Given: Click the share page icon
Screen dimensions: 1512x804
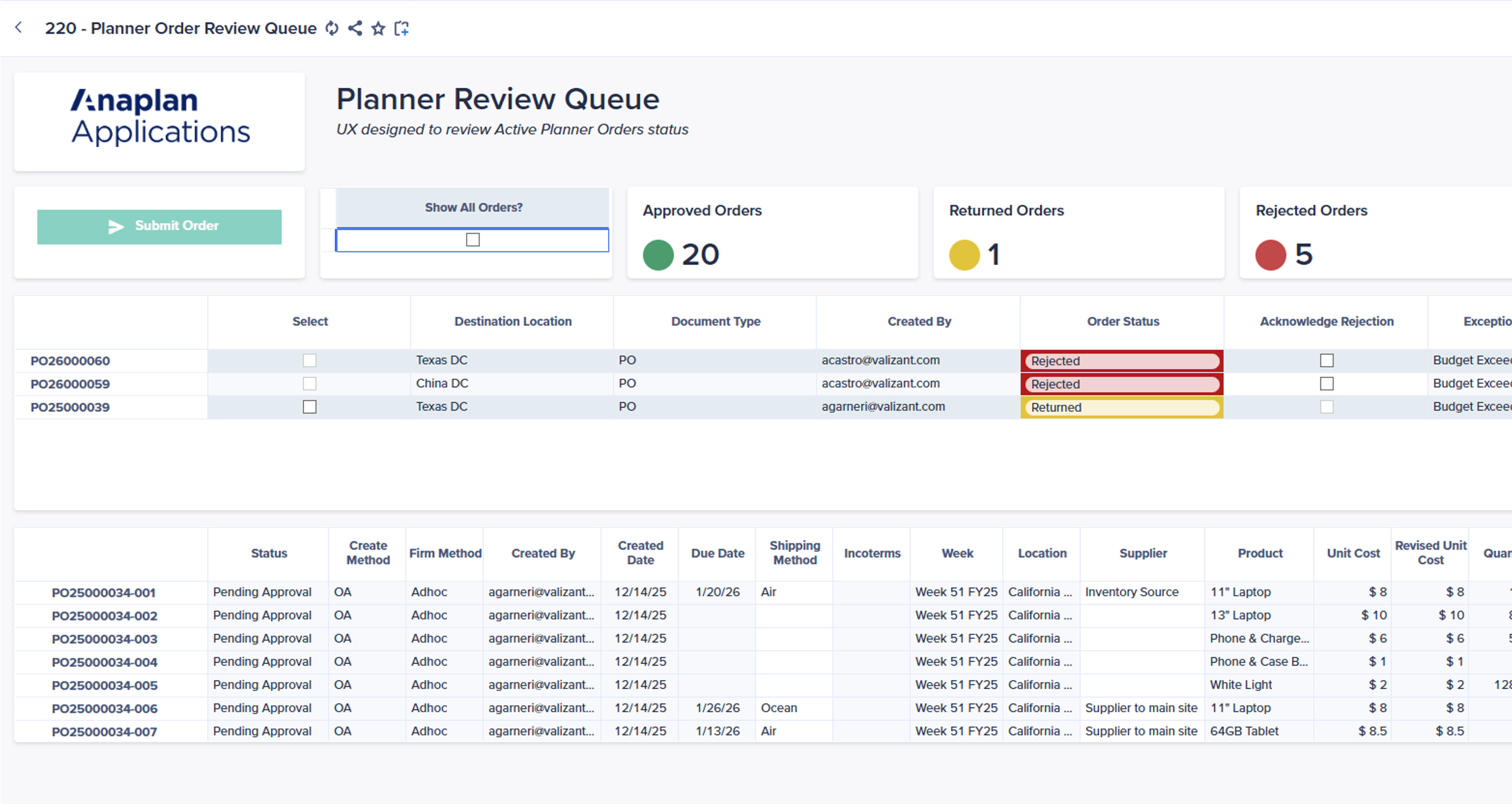Looking at the screenshot, I should (x=355, y=28).
